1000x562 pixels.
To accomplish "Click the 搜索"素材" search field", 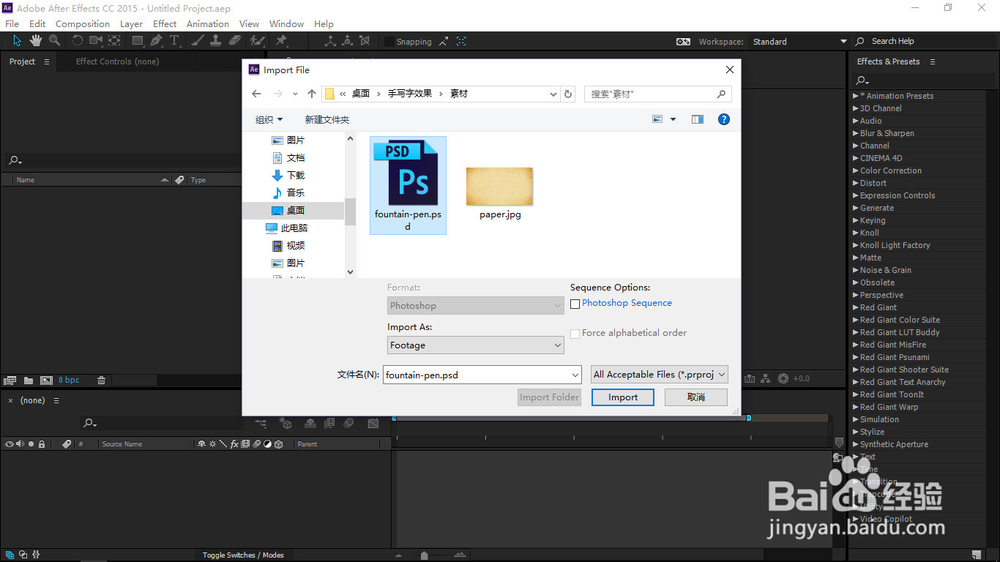I will (658, 94).
